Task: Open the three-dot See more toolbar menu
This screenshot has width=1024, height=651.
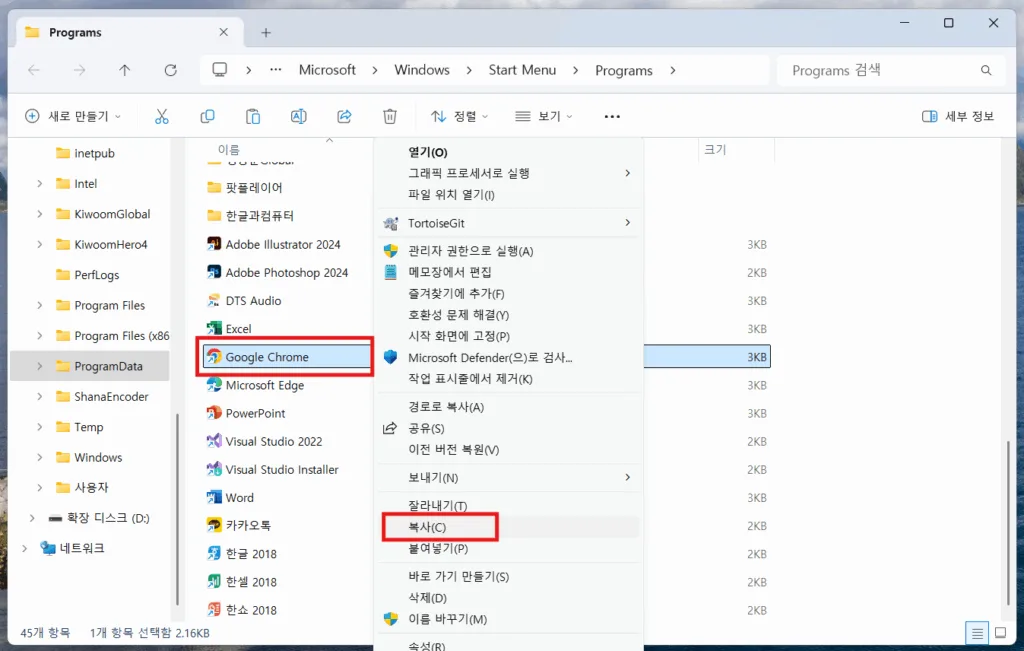Action: 612,116
